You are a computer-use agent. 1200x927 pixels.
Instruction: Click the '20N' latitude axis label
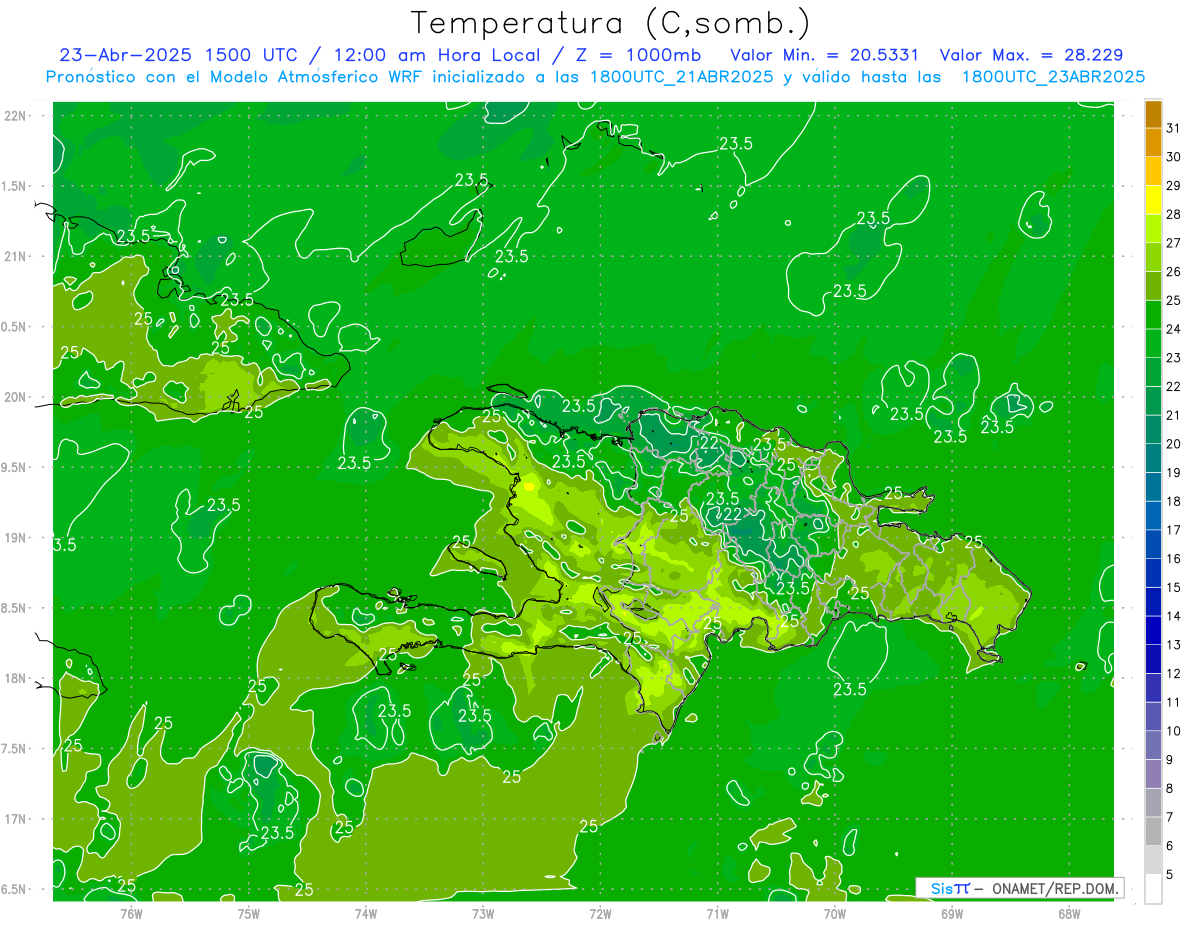pos(14,397)
